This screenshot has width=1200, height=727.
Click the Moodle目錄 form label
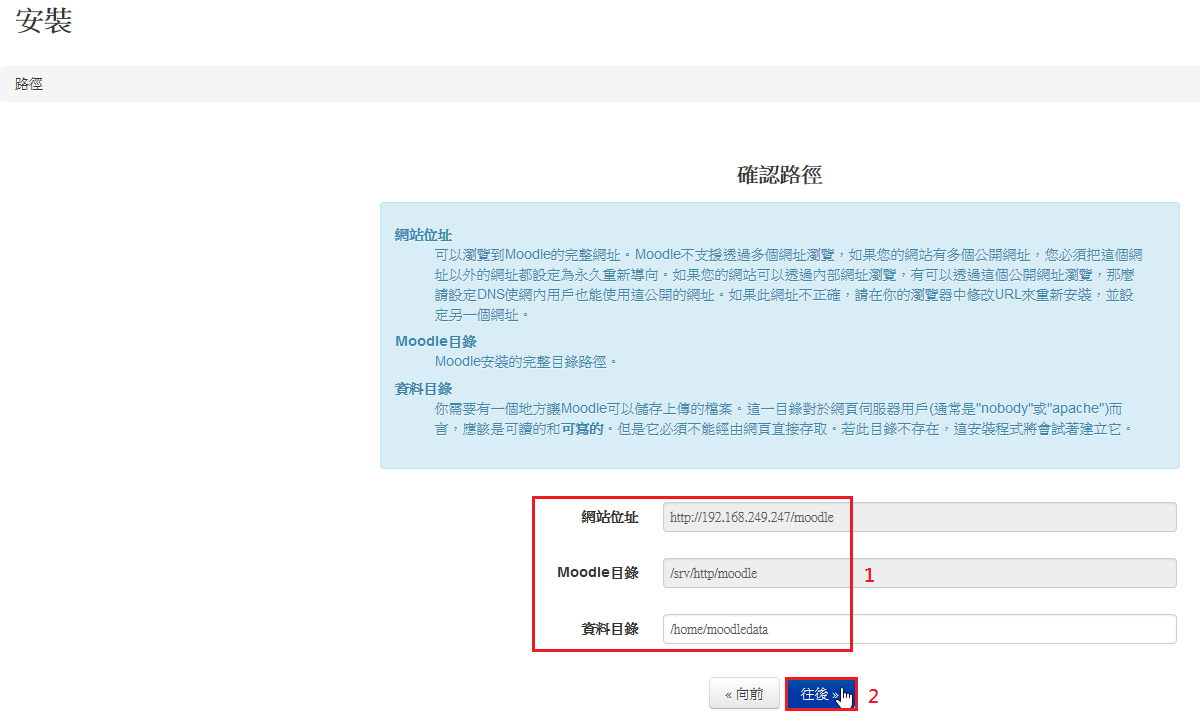click(x=598, y=573)
